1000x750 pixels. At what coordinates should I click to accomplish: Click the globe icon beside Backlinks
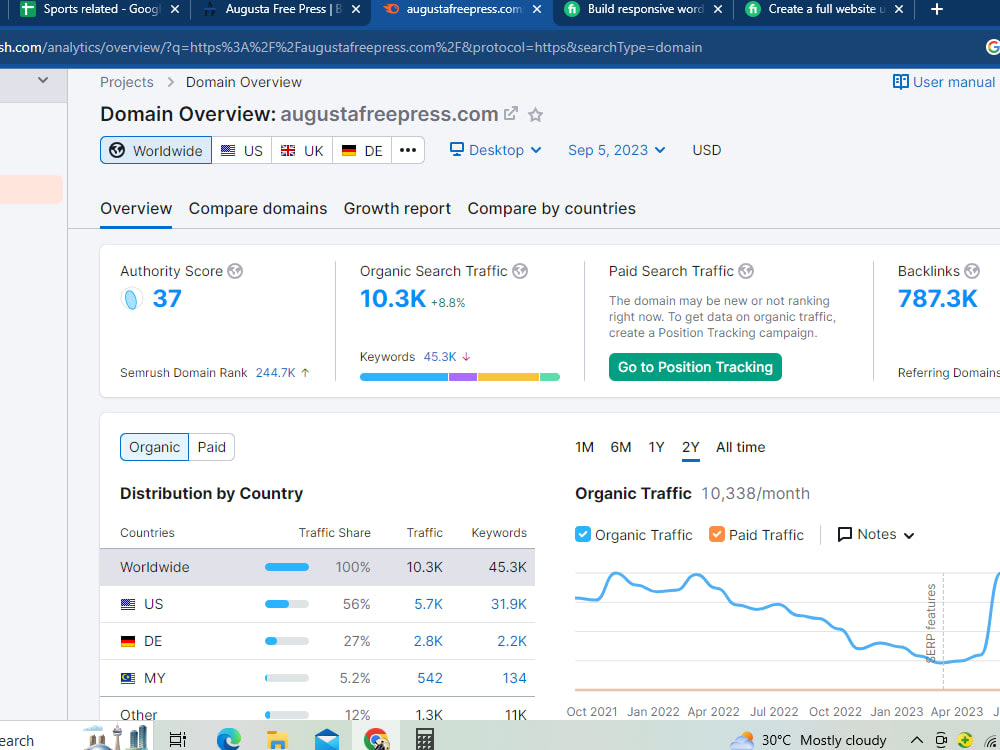(972, 271)
